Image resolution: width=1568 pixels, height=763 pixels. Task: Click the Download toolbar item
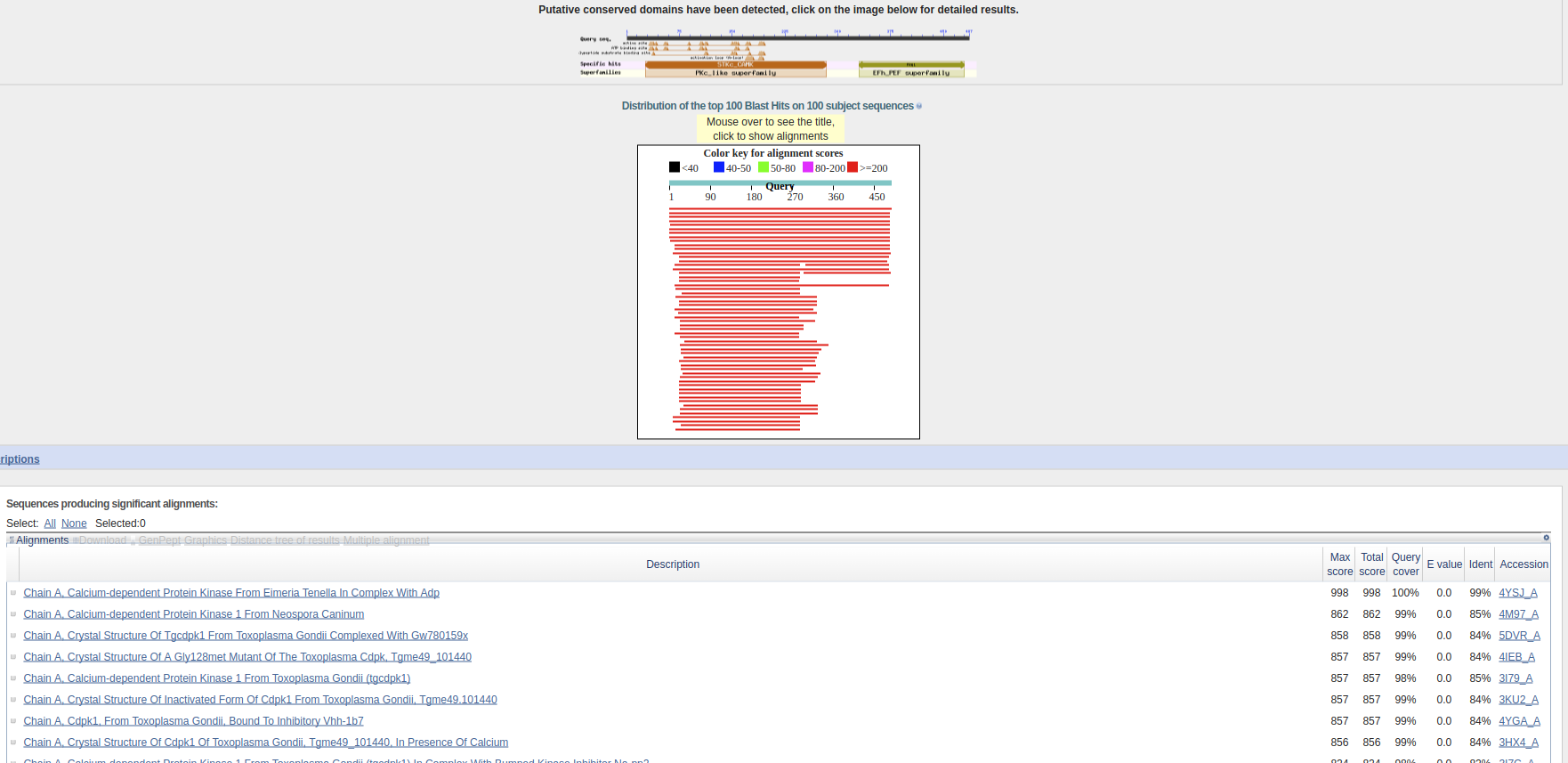pos(101,540)
